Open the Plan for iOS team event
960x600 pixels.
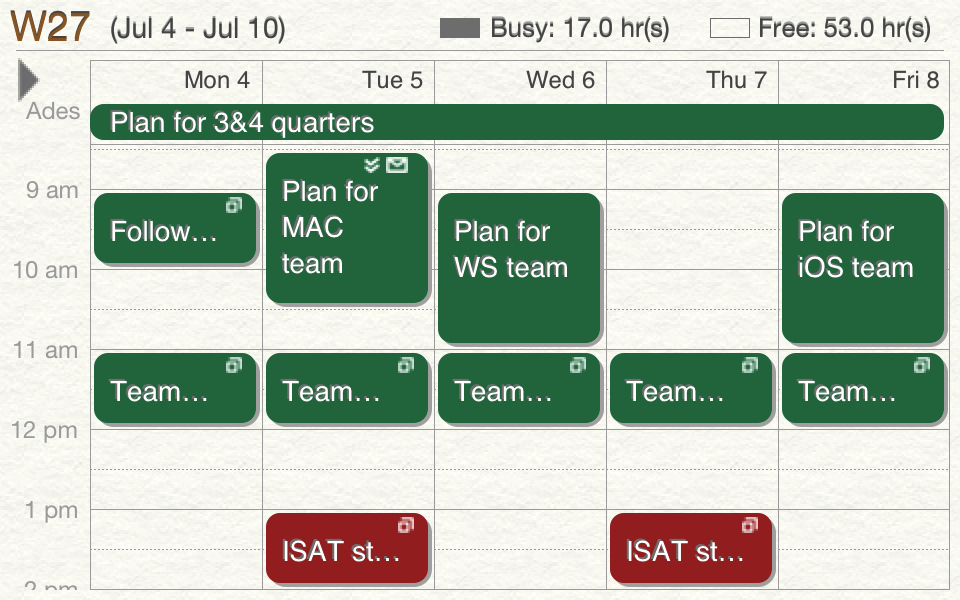(863, 268)
